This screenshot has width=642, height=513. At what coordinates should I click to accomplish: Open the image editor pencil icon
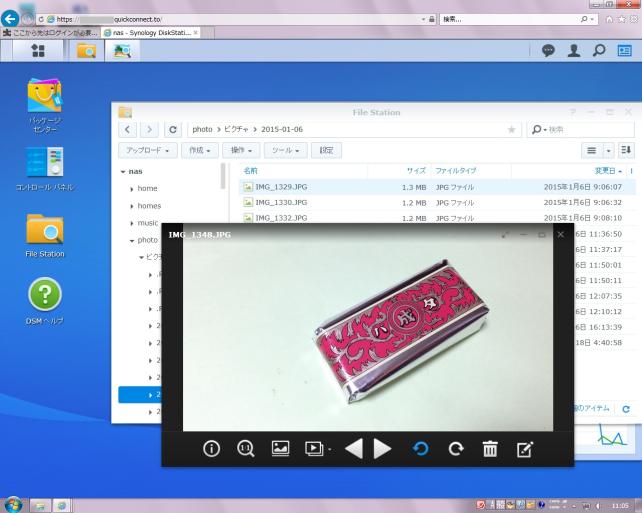525,449
